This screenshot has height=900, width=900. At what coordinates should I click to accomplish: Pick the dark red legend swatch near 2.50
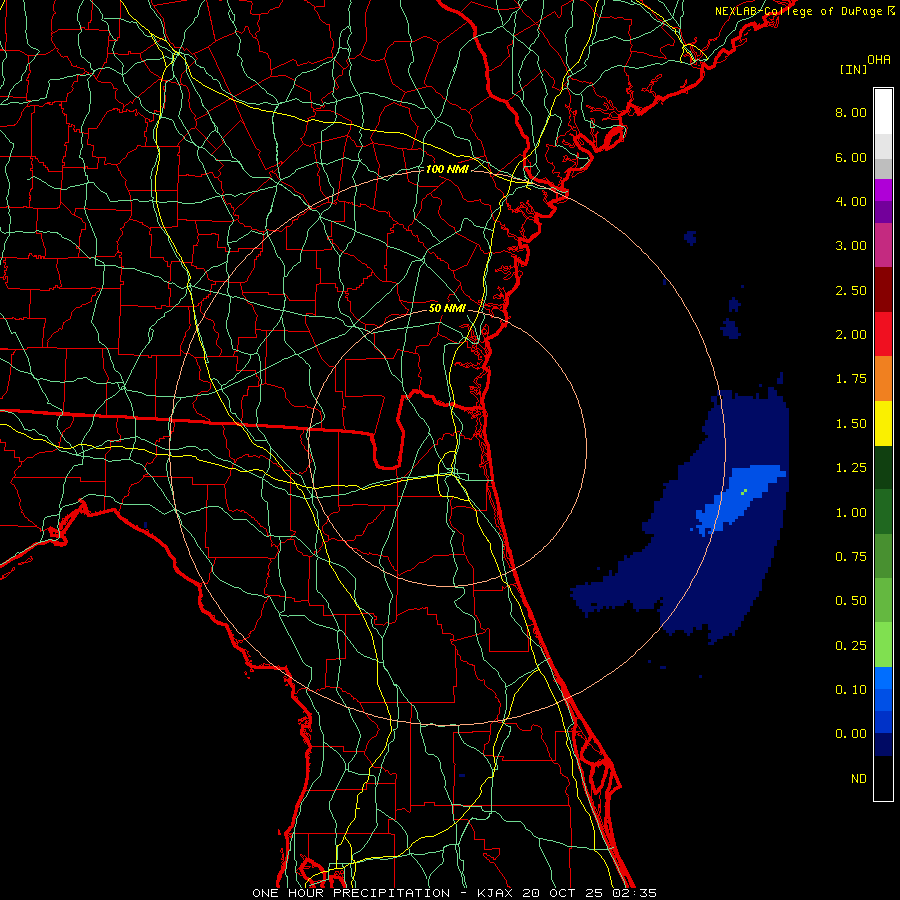click(883, 290)
